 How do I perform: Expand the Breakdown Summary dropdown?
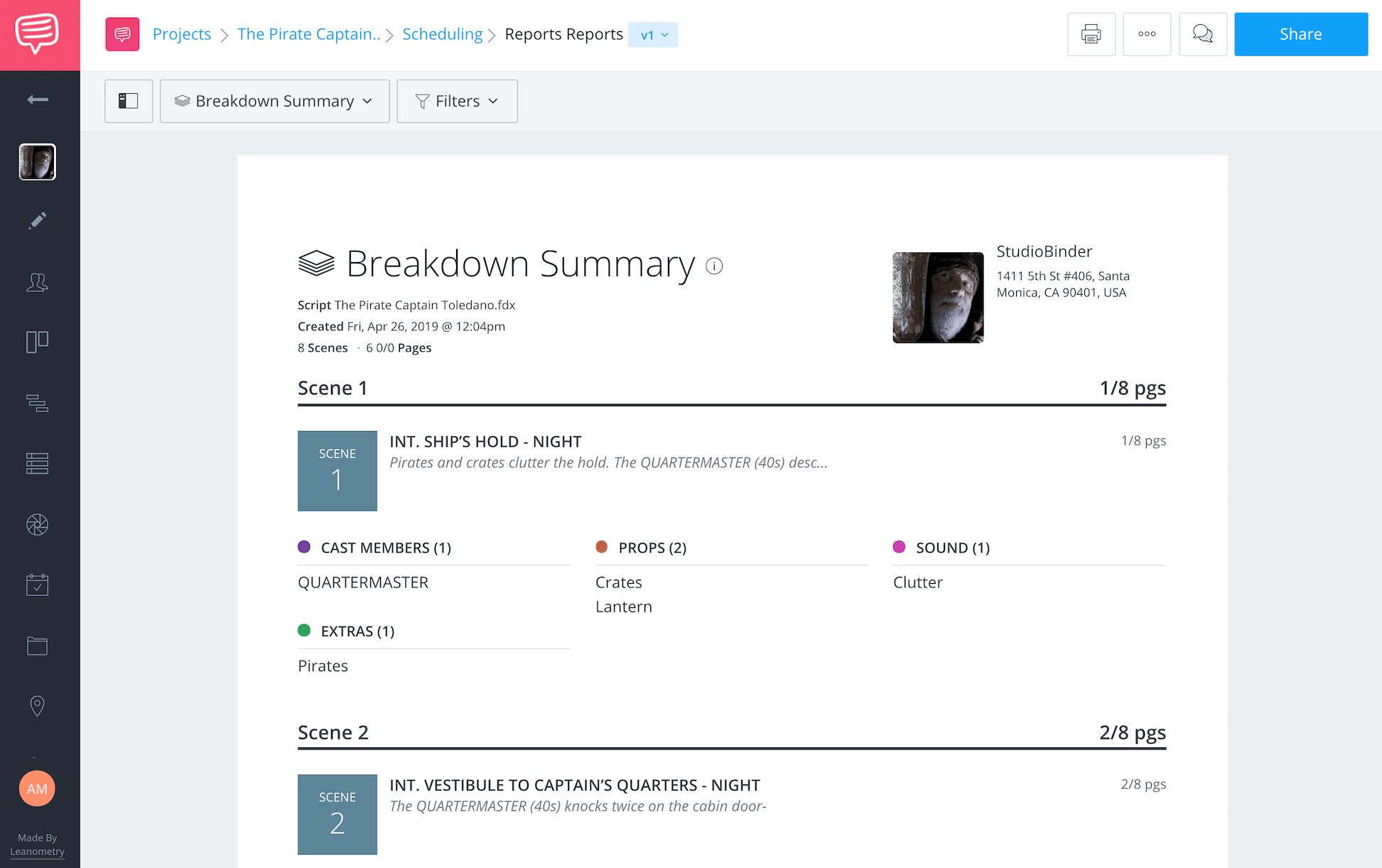pyautogui.click(x=274, y=101)
